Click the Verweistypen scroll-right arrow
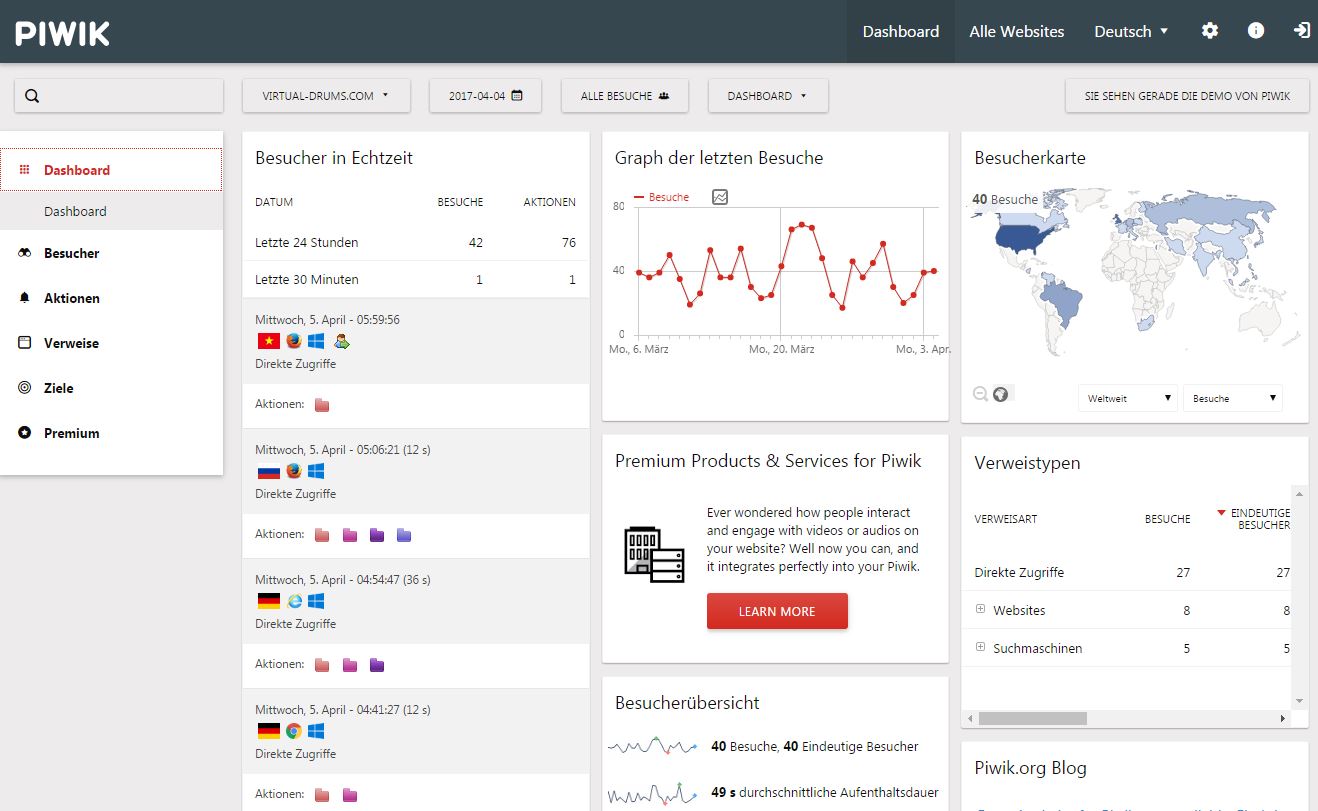The height and width of the screenshot is (811, 1318). tap(1283, 718)
